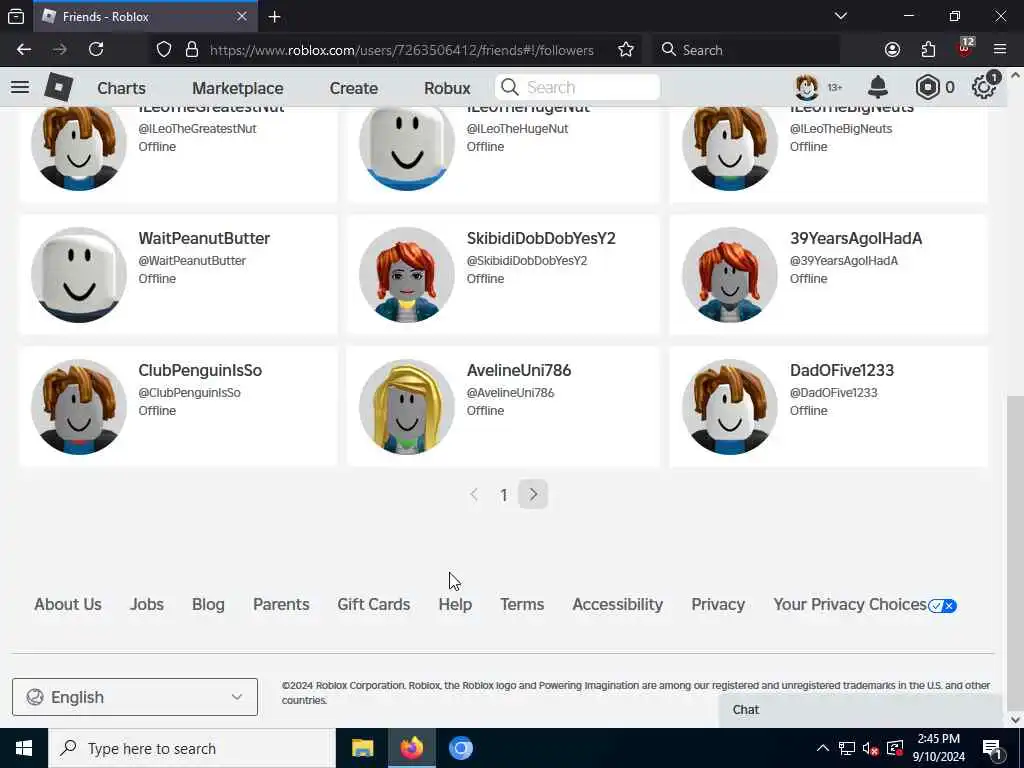Open the About Us link
Screen dimensions: 1024x768
point(68,605)
